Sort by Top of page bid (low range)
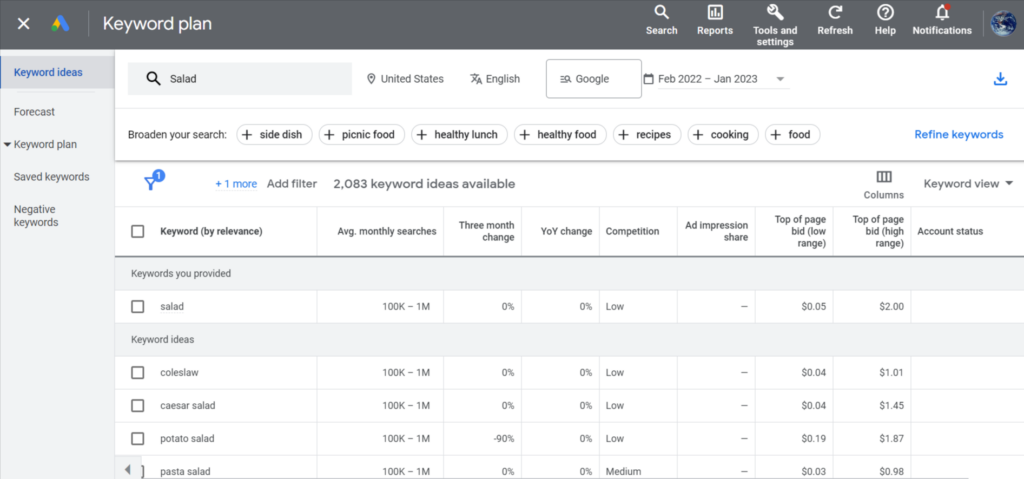 coord(800,231)
